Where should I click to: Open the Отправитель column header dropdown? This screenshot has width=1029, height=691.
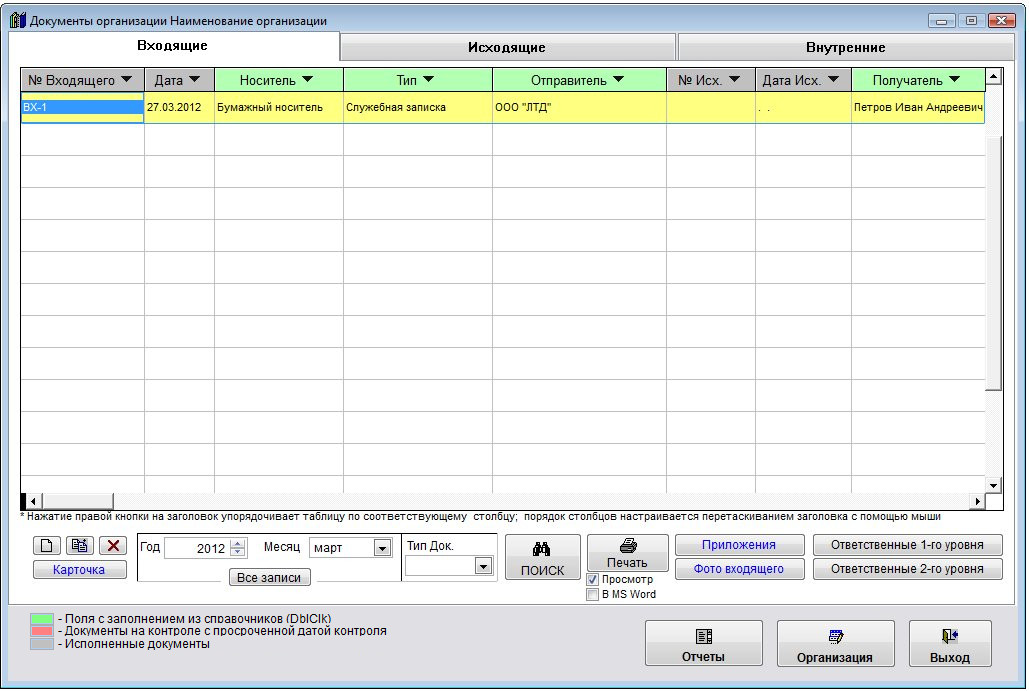pyautogui.click(x=618, y=80)
